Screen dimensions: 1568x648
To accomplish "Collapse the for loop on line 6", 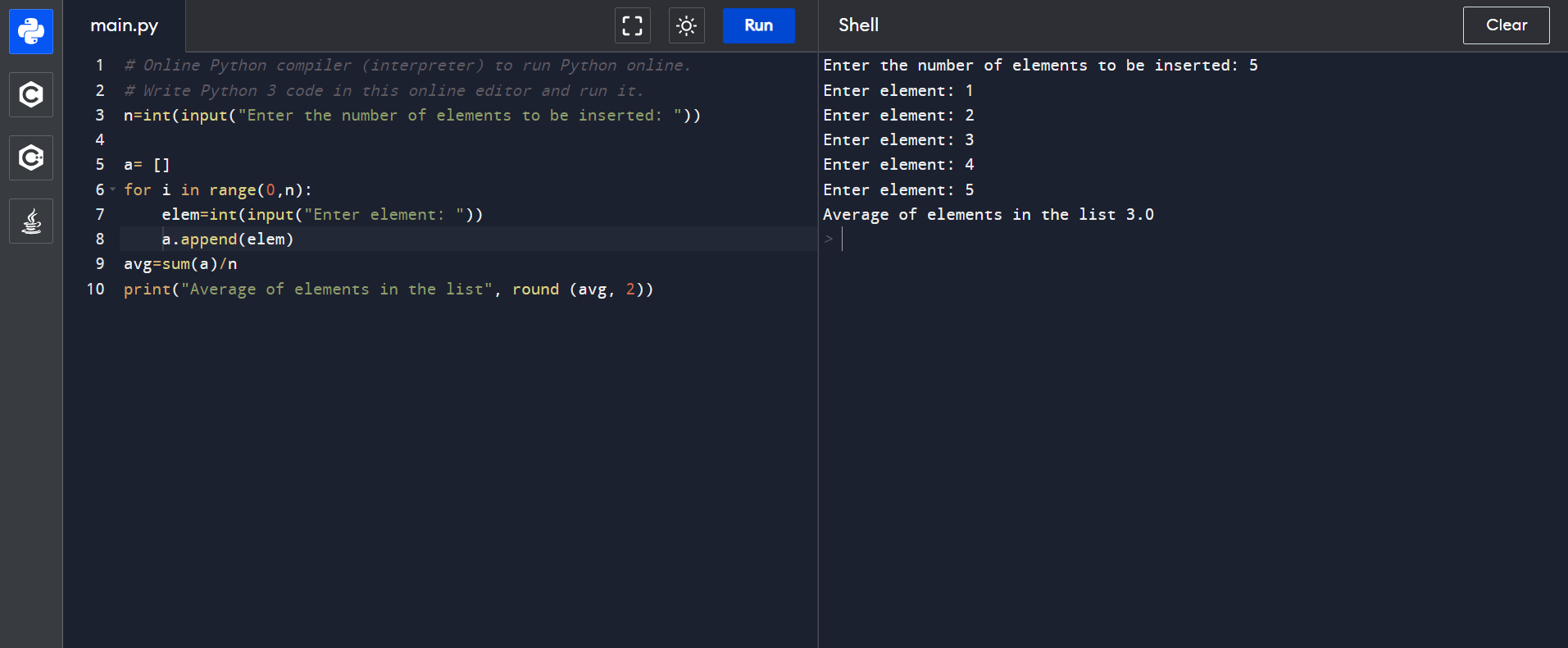I will (x=113, y=189).
